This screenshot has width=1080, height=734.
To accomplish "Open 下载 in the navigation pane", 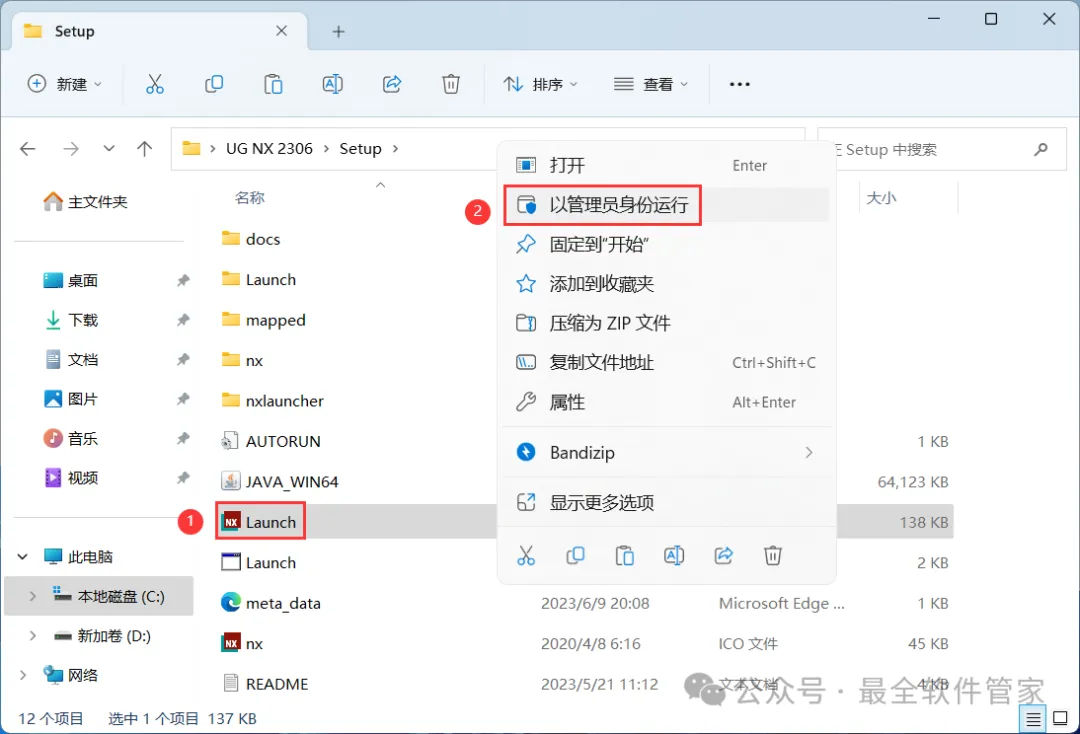I will click(71, 320).
